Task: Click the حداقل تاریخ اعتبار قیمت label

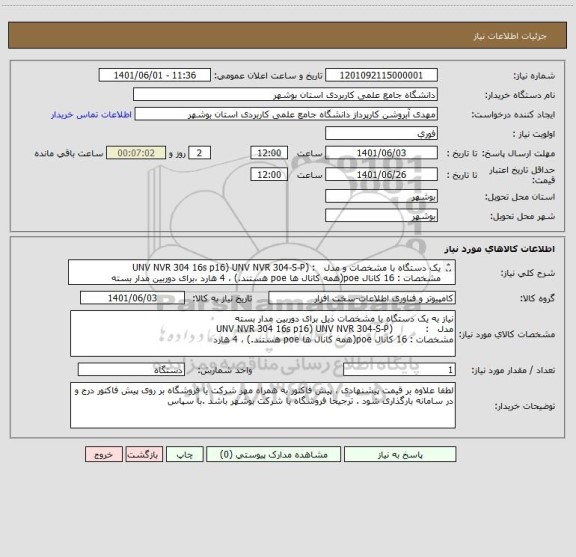Action: click(522, 175)
